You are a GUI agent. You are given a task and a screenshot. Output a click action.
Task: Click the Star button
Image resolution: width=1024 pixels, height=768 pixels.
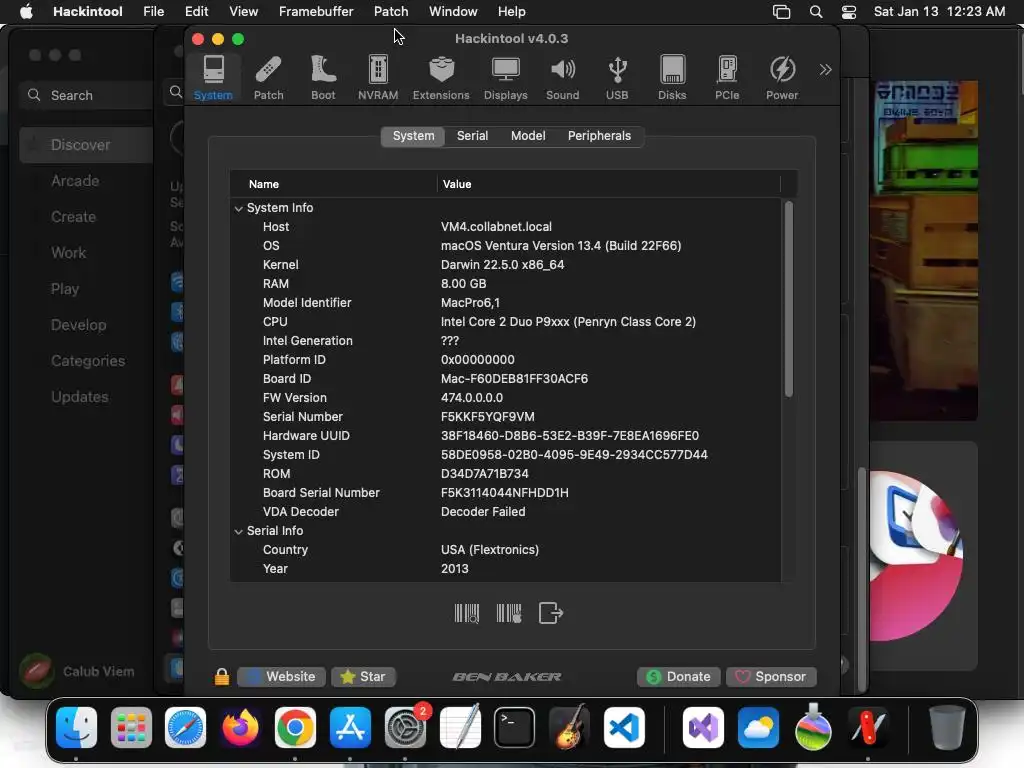click(364, 677)
